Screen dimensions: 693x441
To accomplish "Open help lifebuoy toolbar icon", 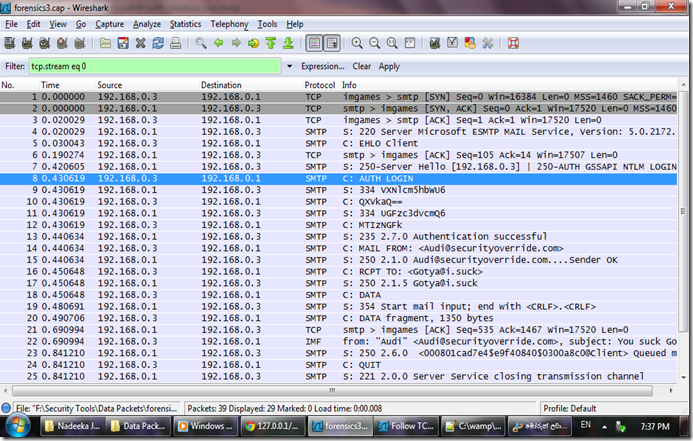I will (x=513, y=43).
